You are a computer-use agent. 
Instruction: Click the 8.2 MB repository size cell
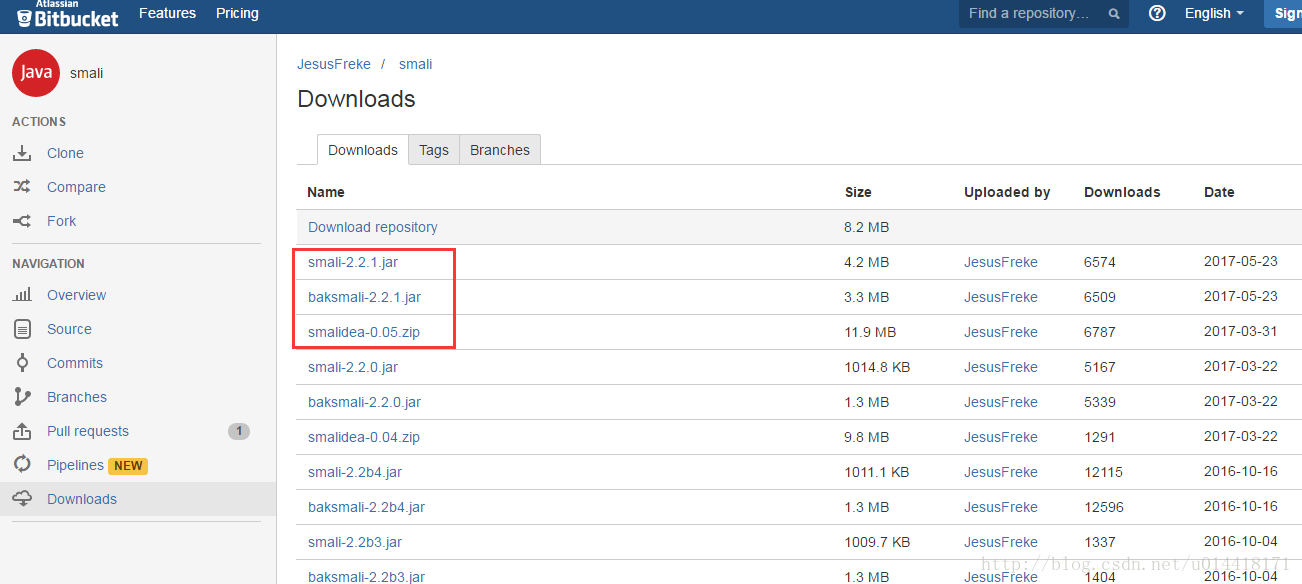click(x=867, y=227)
